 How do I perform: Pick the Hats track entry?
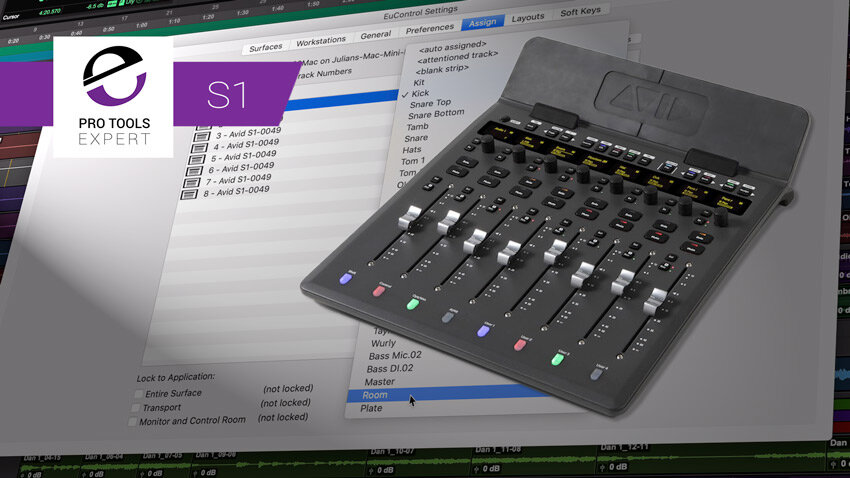(411, 150)
